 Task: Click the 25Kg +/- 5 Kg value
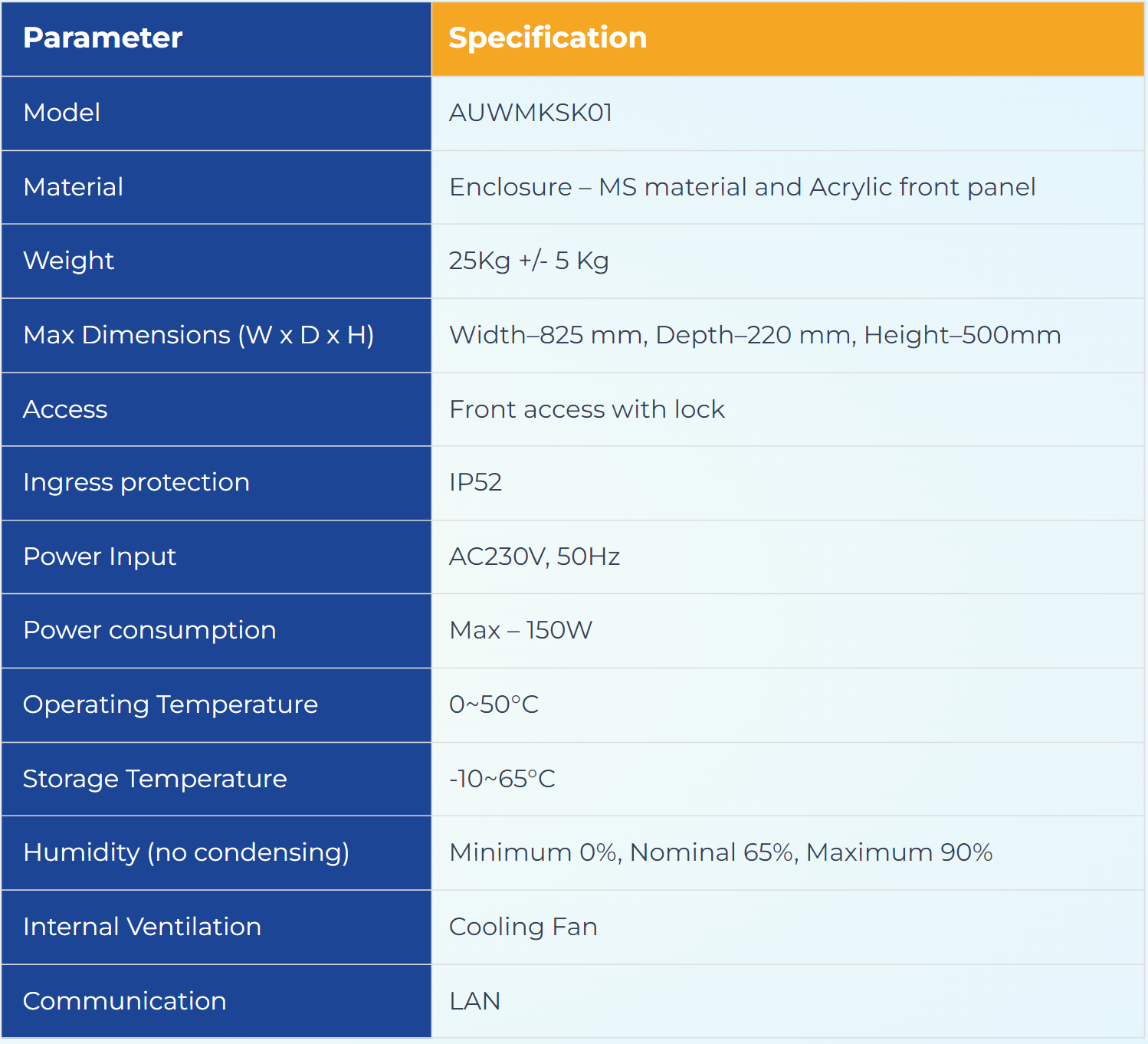click(528, 261)
